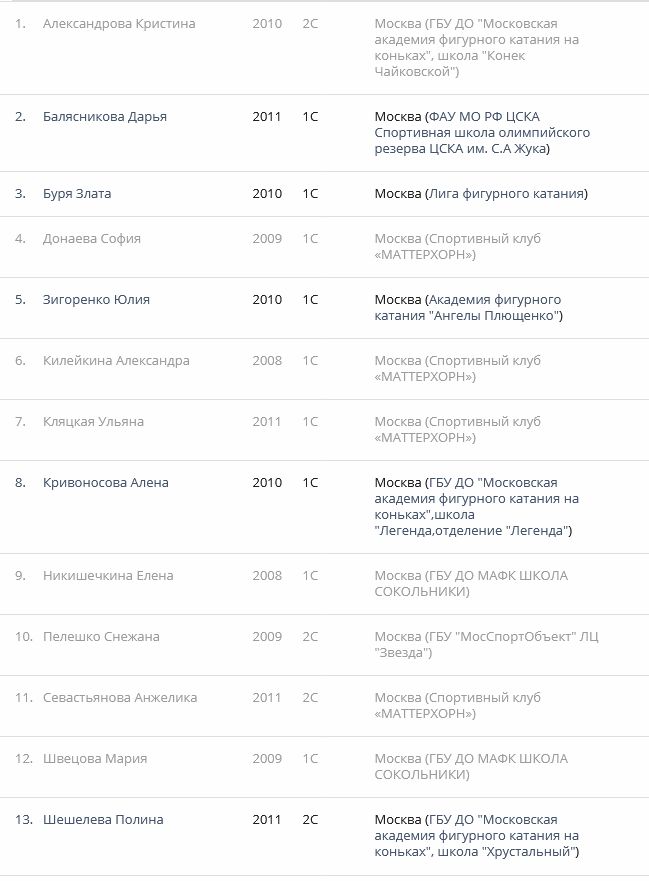This screenshot has height=881, width=649.
Task: Select birth year 2008 for Никишечкина
Action: coord(267,576)
